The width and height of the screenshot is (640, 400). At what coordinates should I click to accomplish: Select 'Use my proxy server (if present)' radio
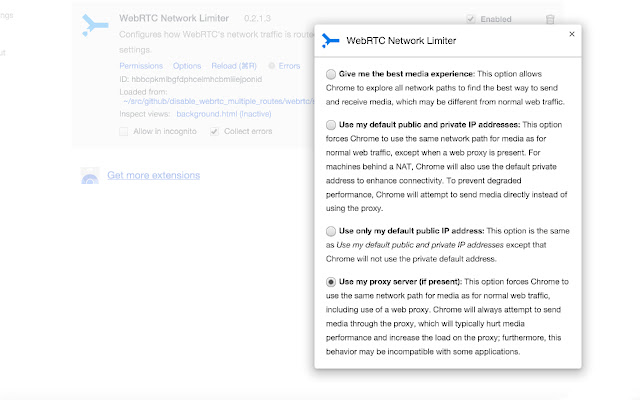pyautogui.click(x=331, y=282)
